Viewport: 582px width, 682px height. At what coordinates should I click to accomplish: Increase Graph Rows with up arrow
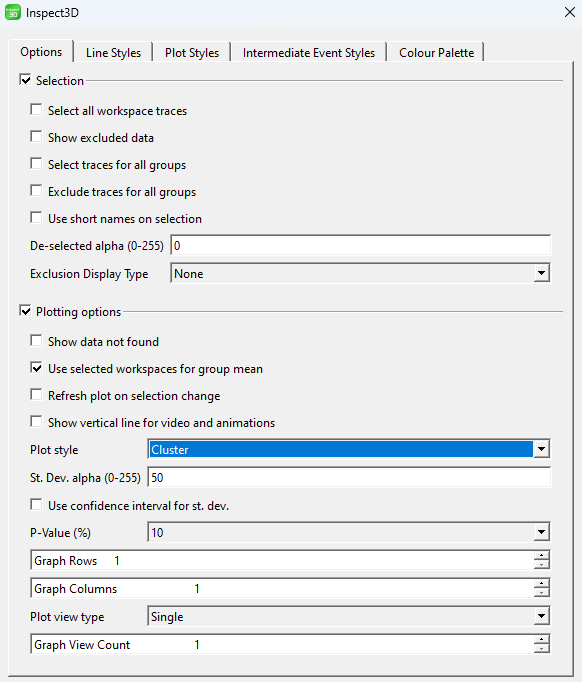542,556
